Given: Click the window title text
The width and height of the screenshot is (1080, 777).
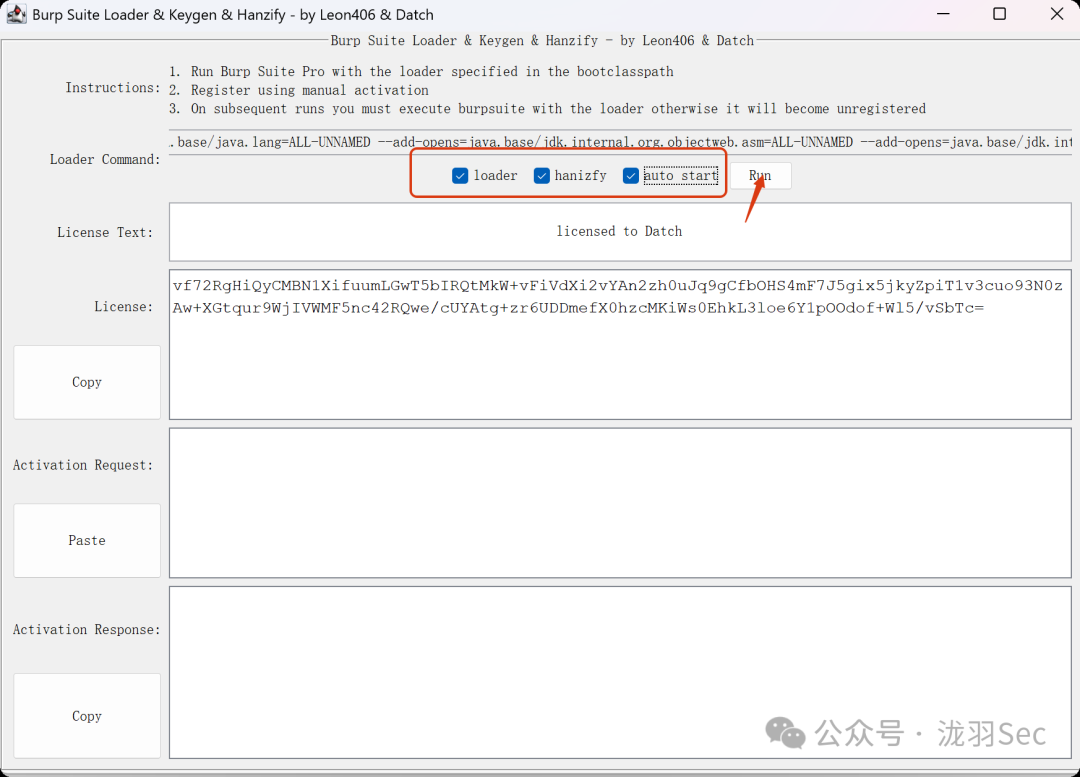Looking at the screenshot, I should (233, 15).
